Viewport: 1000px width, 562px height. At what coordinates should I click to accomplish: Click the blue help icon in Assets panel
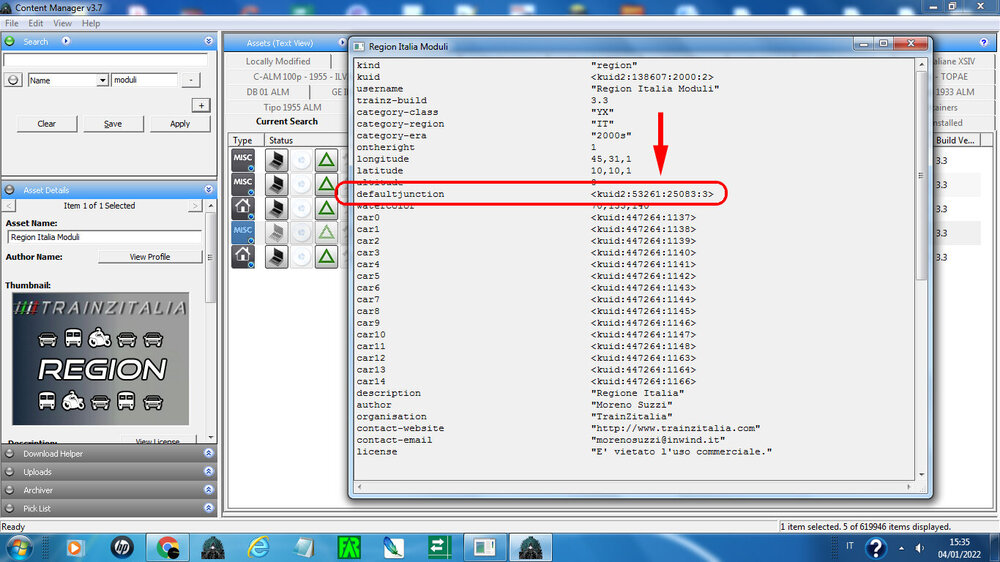tap(983, 42)
